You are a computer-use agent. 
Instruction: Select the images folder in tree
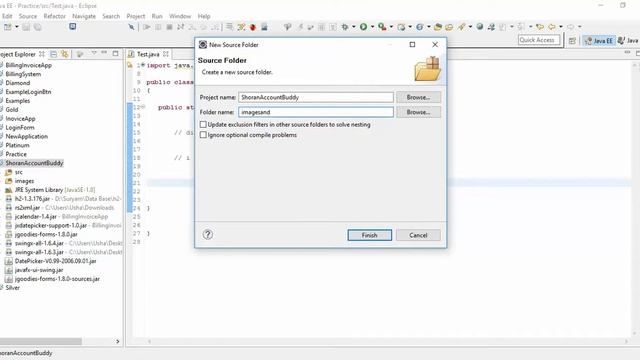pyautogui.click(x=24, y=181)
